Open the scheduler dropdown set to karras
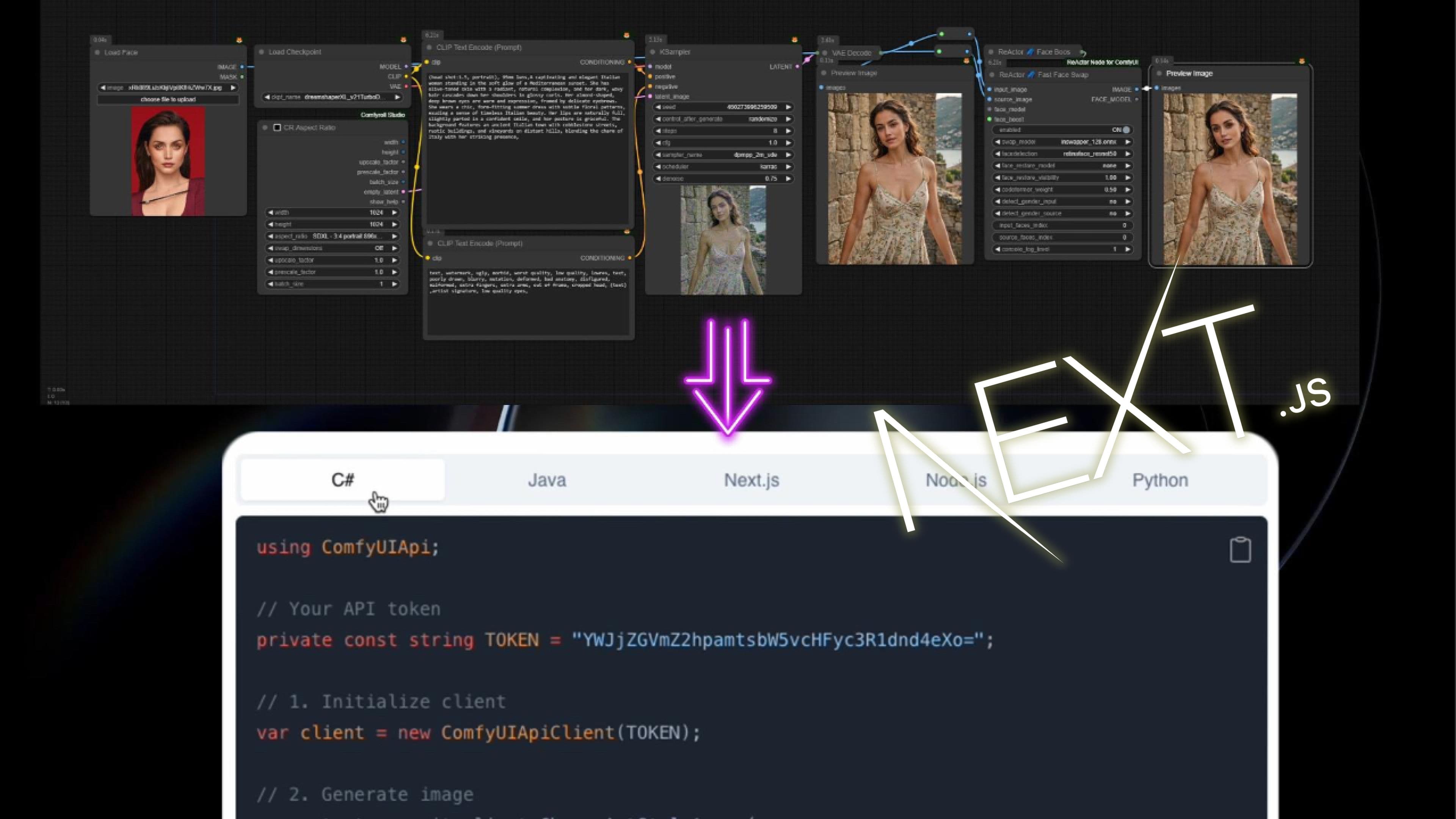 coord(723,166)
